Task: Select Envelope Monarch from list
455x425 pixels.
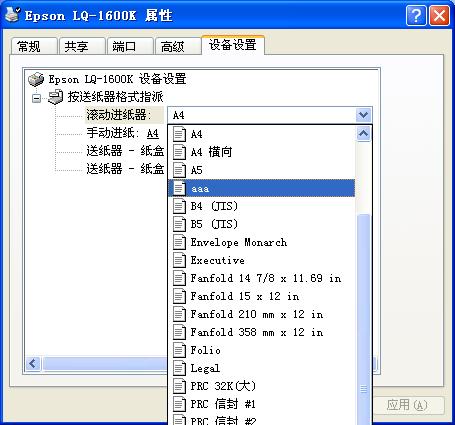Action: click(262, 242)
